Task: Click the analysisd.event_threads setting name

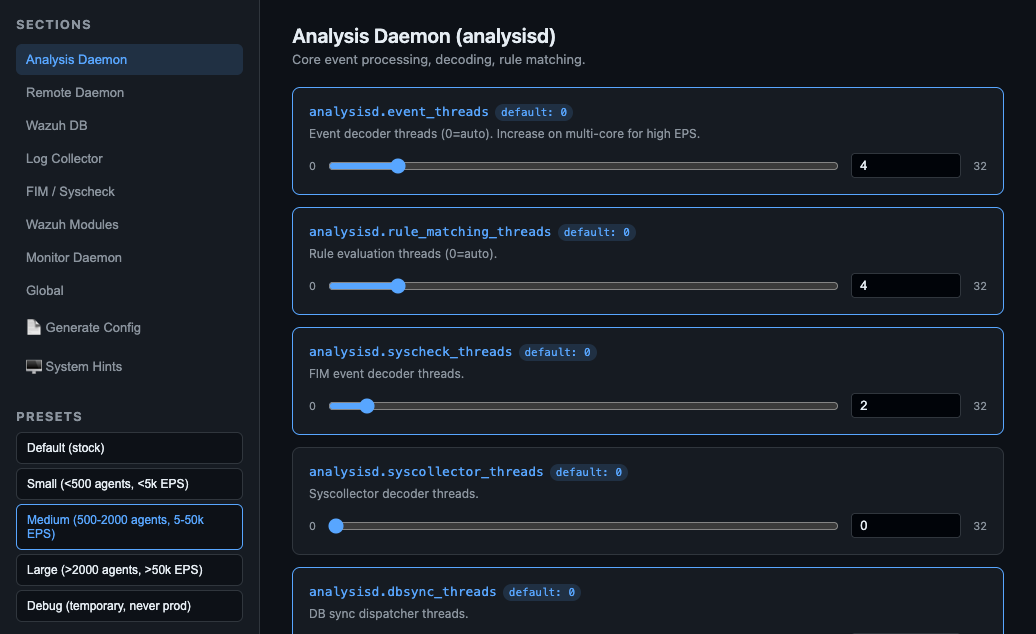Action: point(398,112)
